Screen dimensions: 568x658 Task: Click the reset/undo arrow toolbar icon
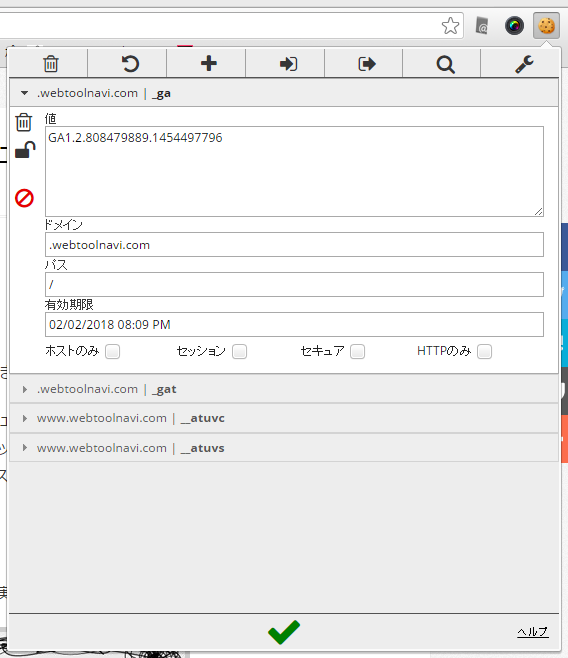pyautogui.click(x=130, y=64)
